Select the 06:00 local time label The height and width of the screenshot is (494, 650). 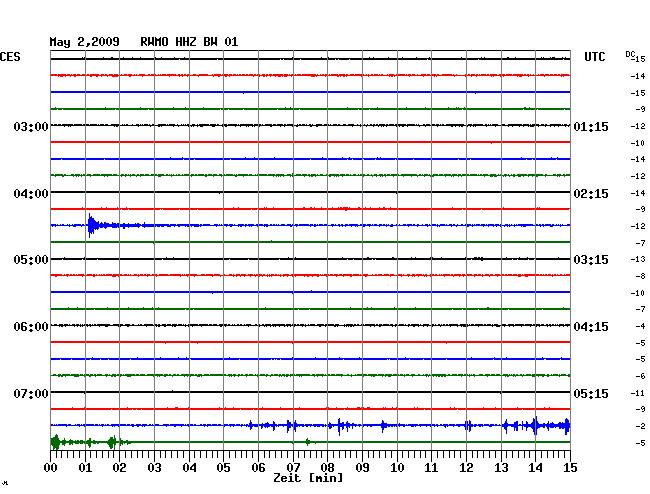[31, 327]
